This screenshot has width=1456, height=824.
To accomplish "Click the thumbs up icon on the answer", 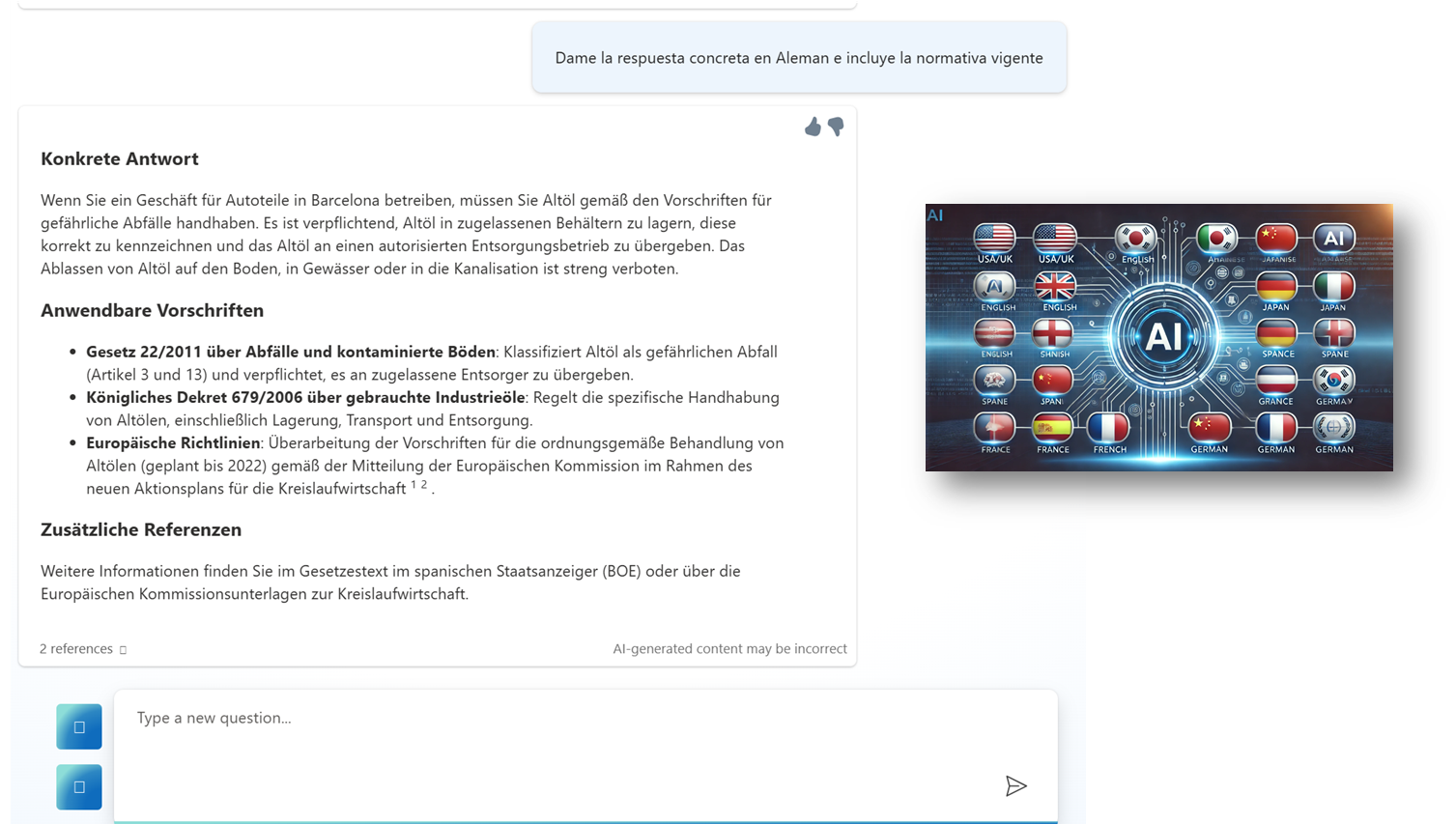I will (813, 128).
